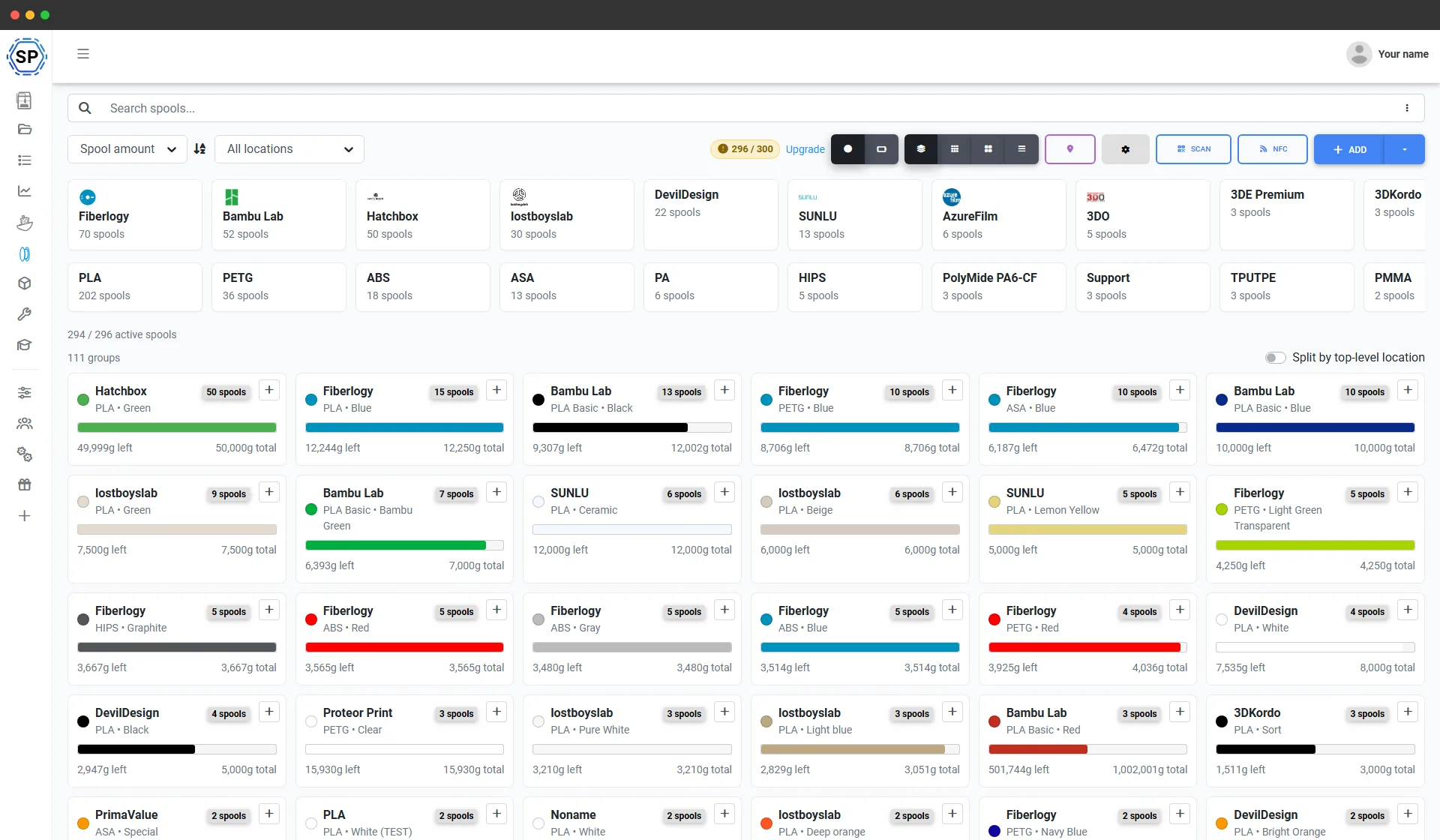
Task: Open the wrench tools icon in sidebar
Action: click(x=25, y=314)
